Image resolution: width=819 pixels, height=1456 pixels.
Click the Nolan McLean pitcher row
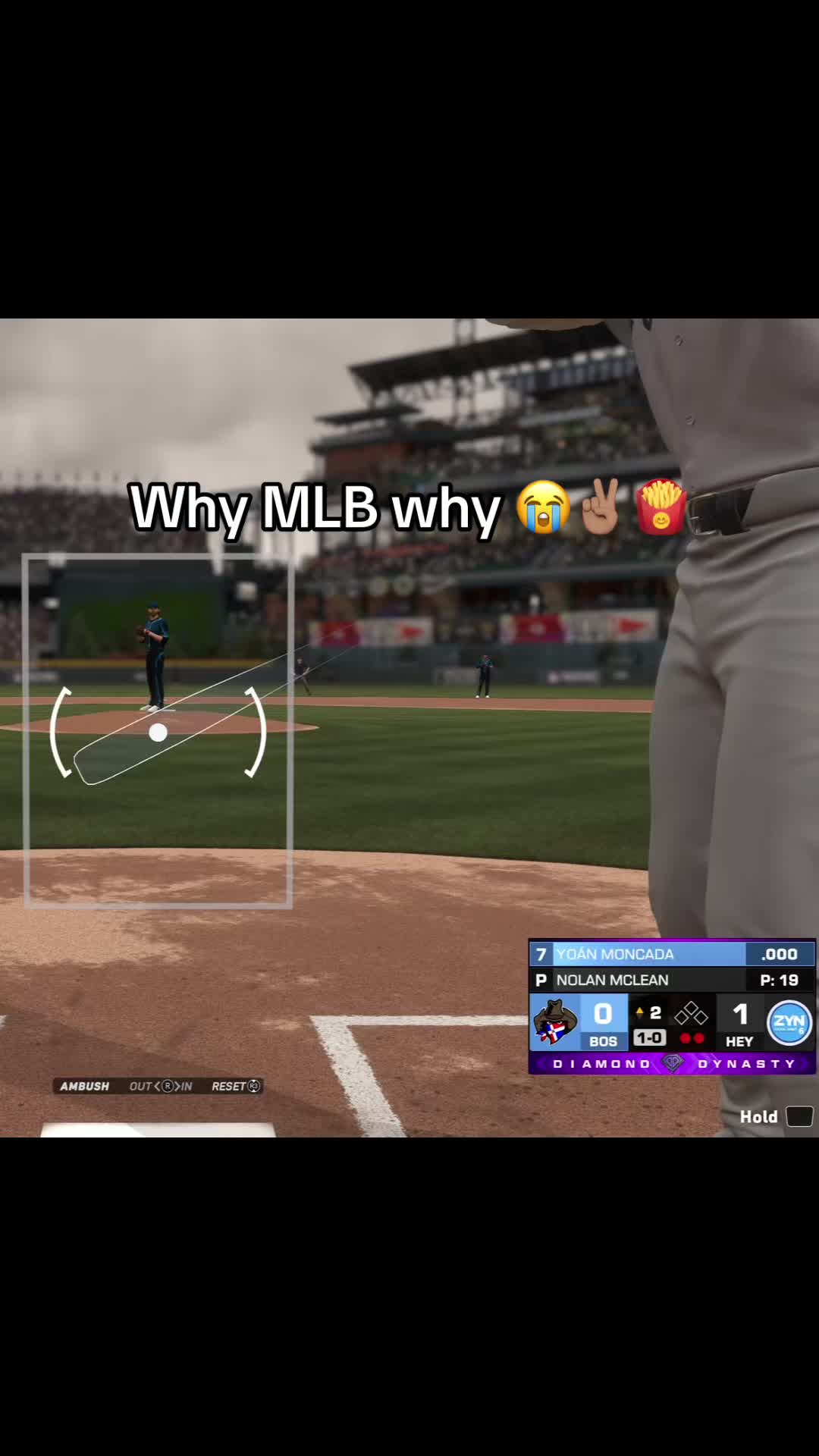(x=672, y=980)
